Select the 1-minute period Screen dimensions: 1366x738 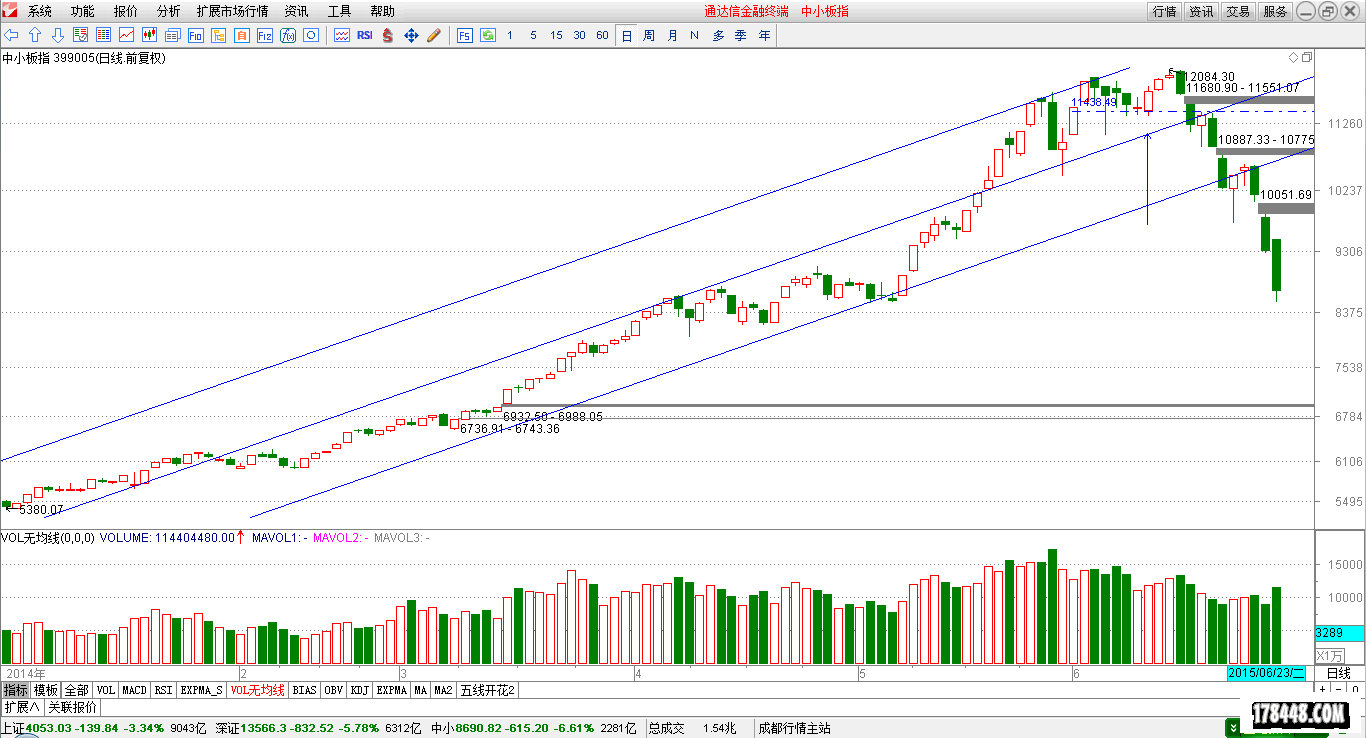point(510,35)
